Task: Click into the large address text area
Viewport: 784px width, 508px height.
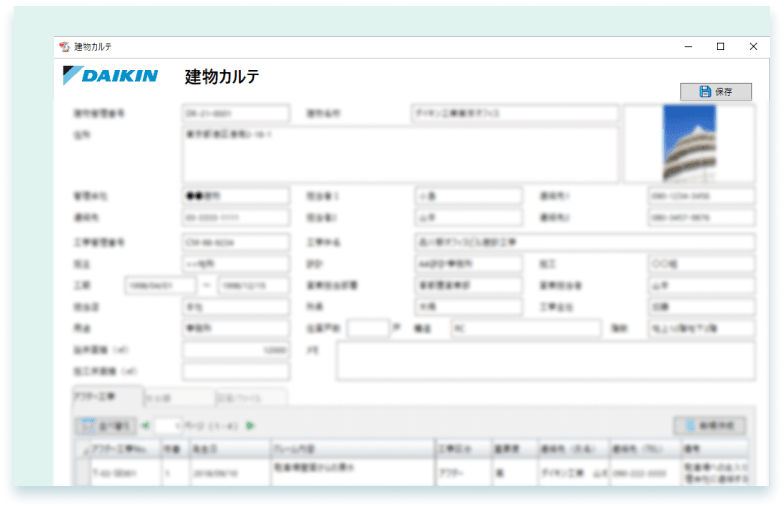Action: coord(400,155)
